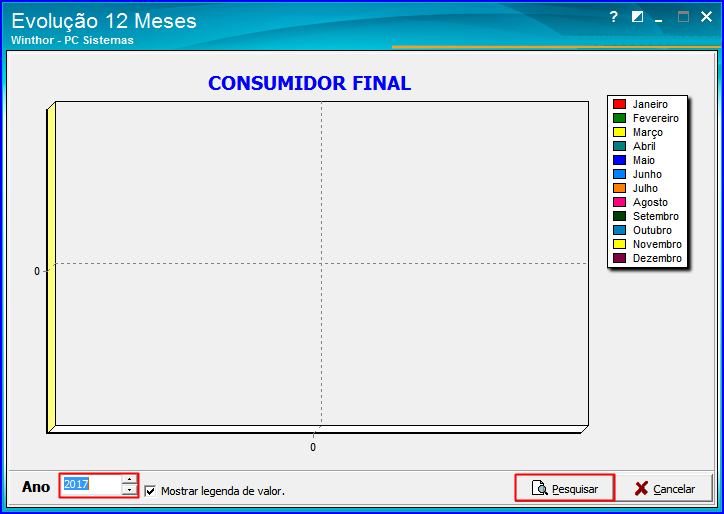Click the Agosto legend label

click(650, 203)
